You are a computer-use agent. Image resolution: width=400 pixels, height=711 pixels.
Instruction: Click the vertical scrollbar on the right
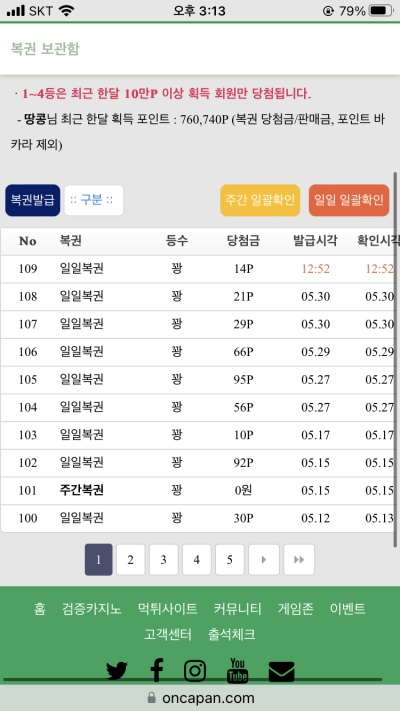tap(395, 359)
